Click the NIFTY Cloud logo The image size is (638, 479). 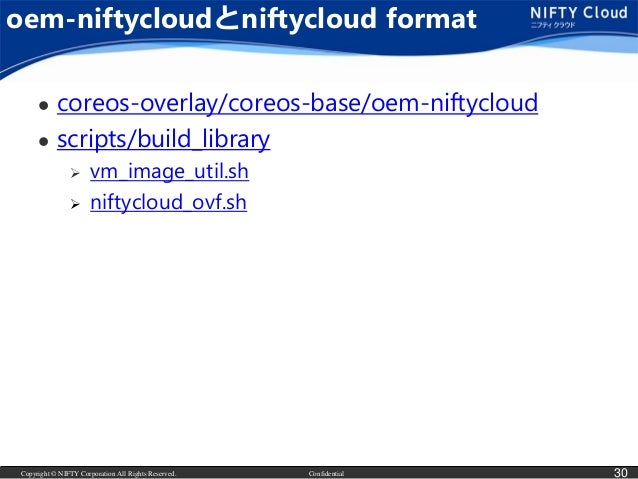[x=579, y=17]
